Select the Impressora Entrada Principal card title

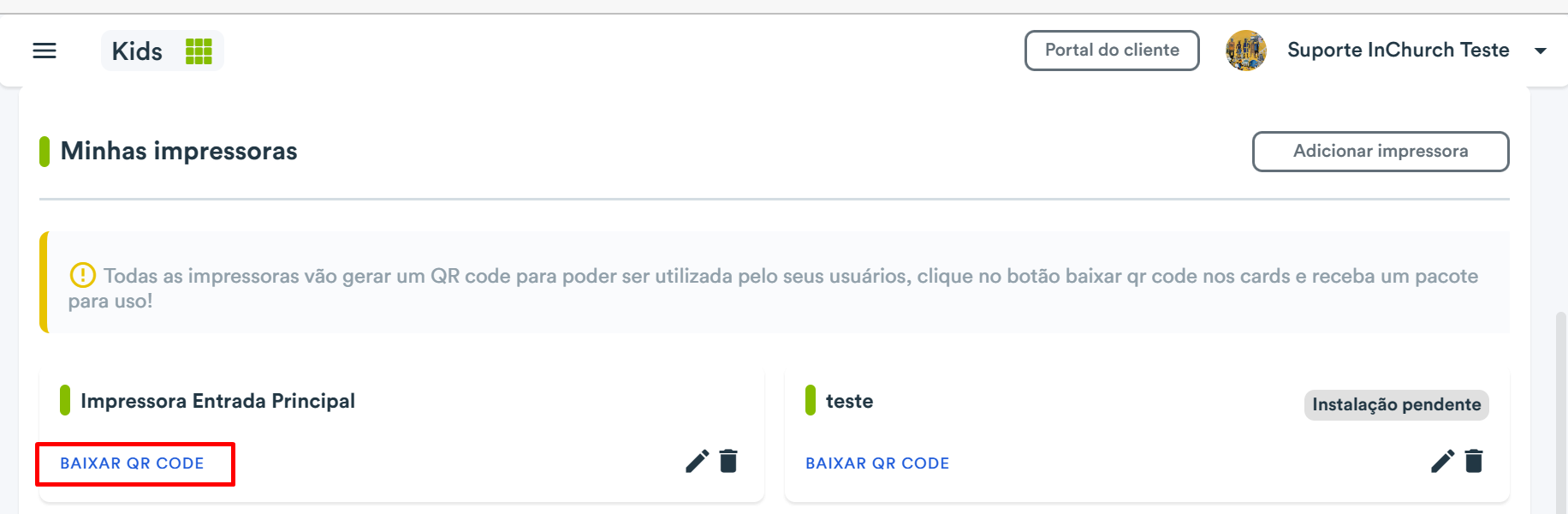[217, 401]
